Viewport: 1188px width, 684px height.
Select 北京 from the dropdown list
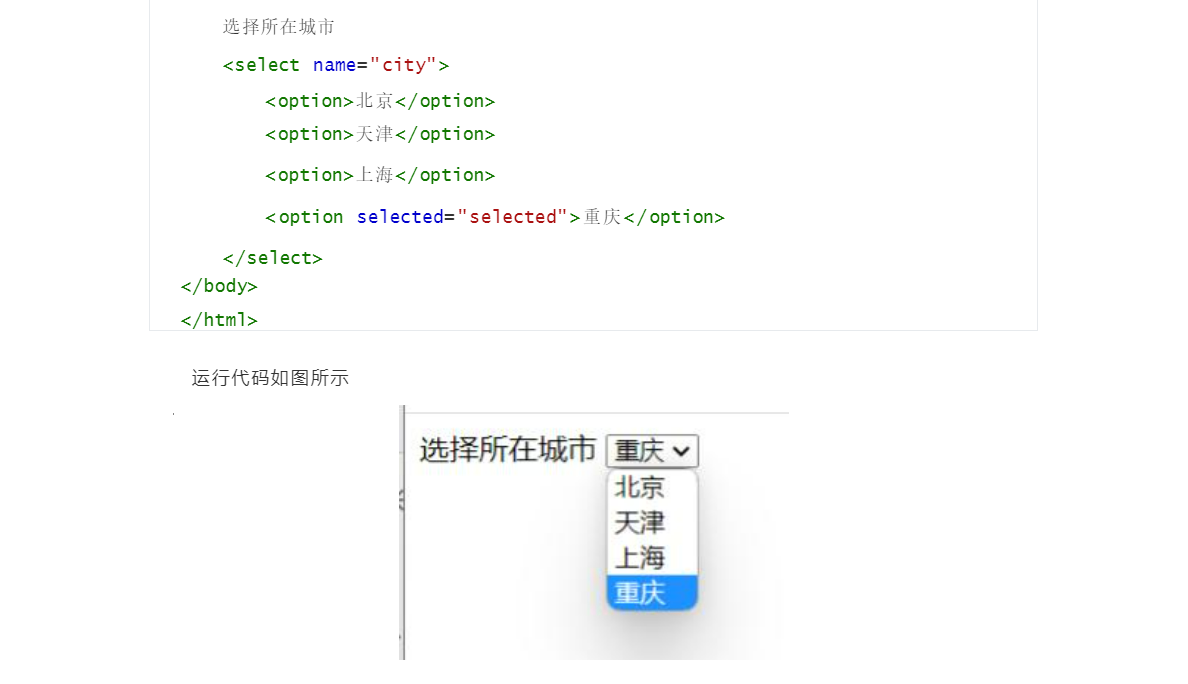pos(640,488)
